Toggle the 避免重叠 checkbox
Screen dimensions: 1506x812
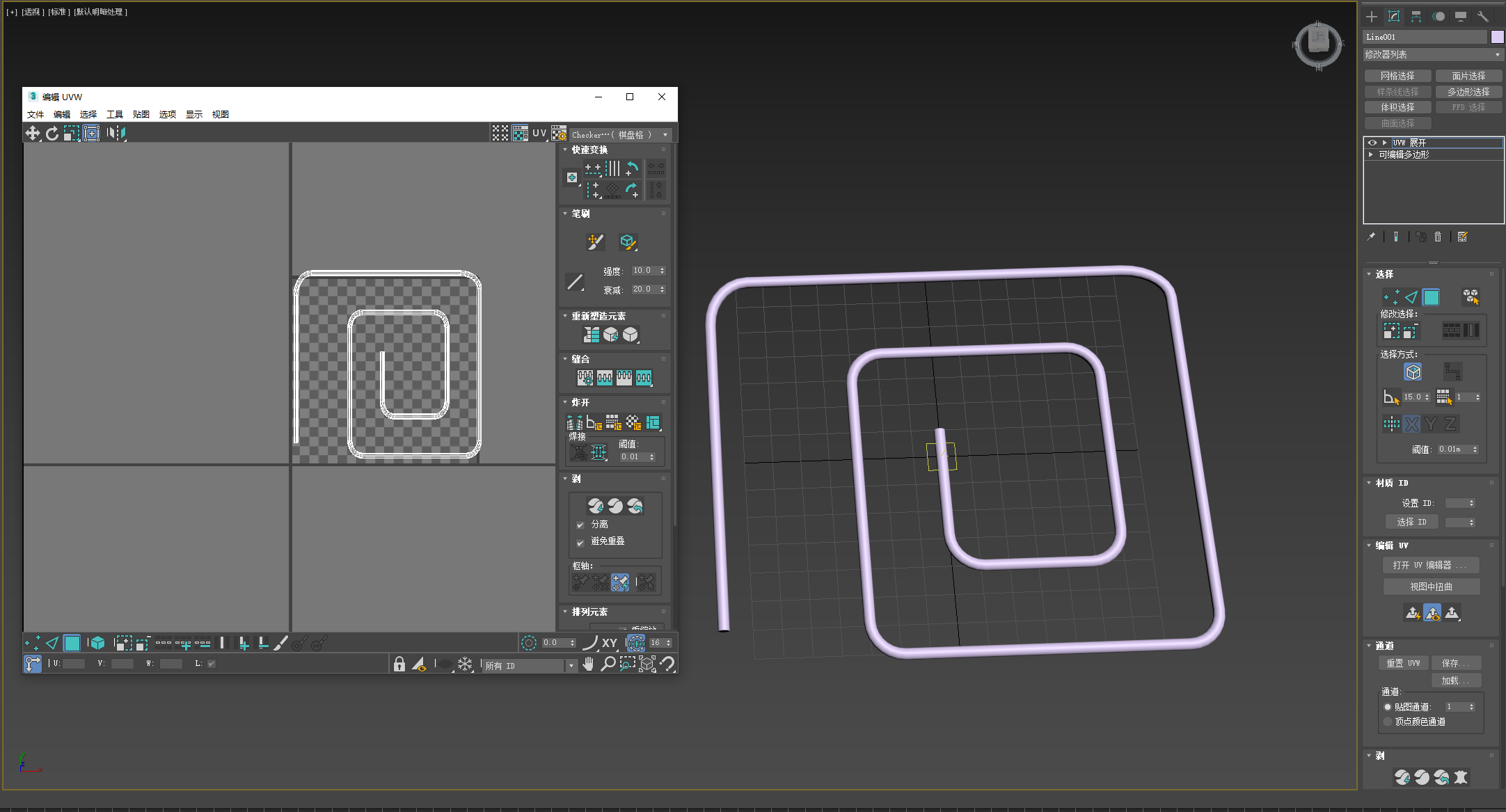[x=580, y=543]
